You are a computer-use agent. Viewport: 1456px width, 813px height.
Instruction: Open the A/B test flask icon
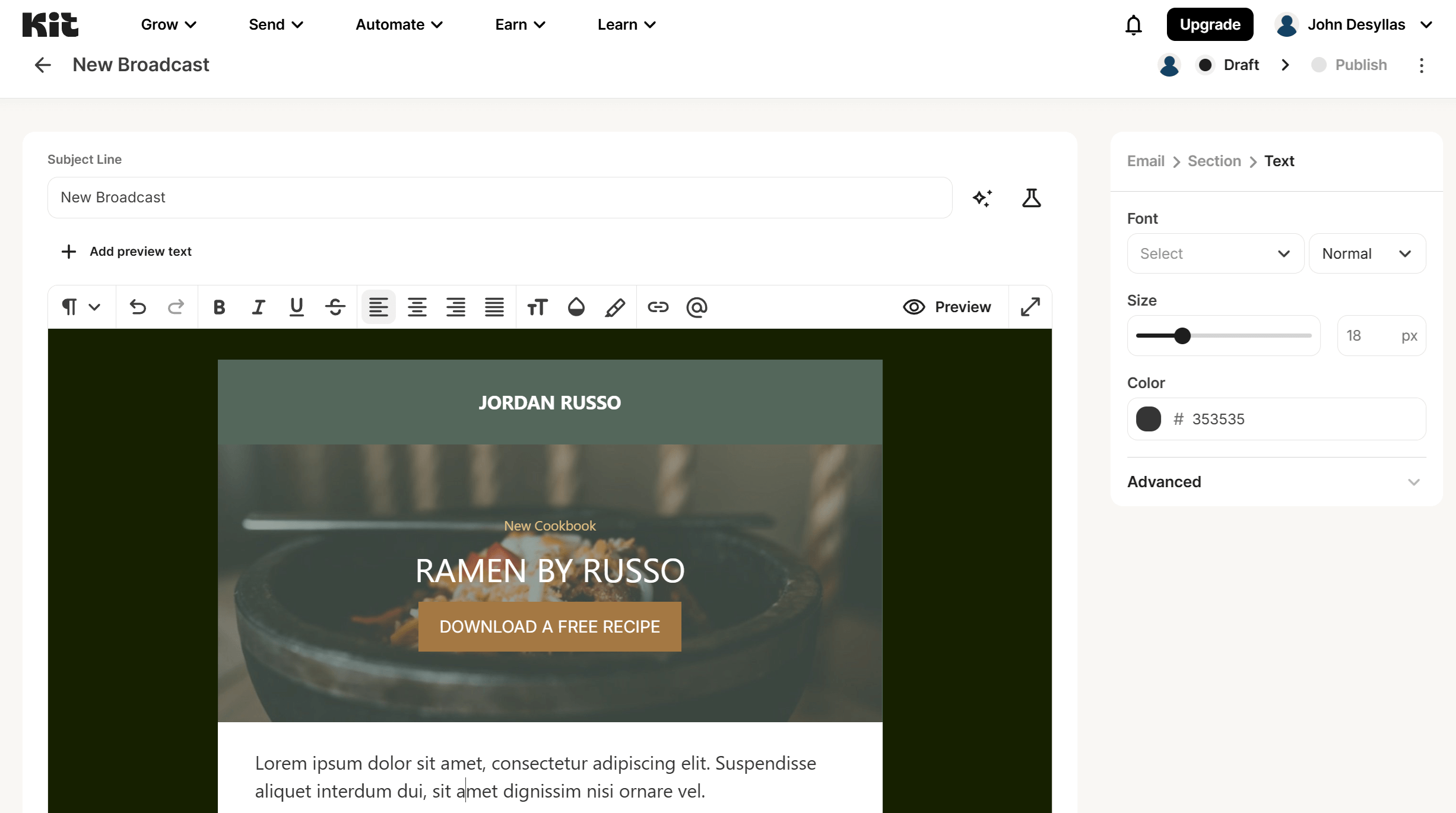pyautogui.click(x=1031, y=198)
